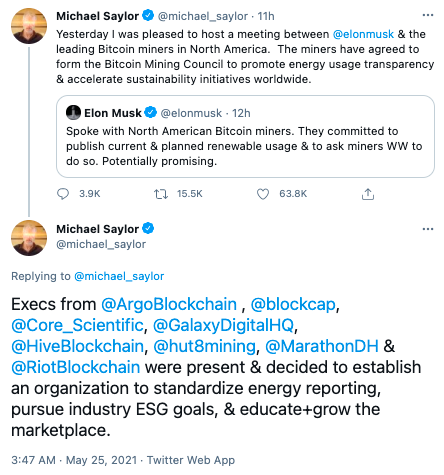Screen dimensions: 444x475
Task: Expand the more options menu on reply tweet
Action: click(428, 229)
